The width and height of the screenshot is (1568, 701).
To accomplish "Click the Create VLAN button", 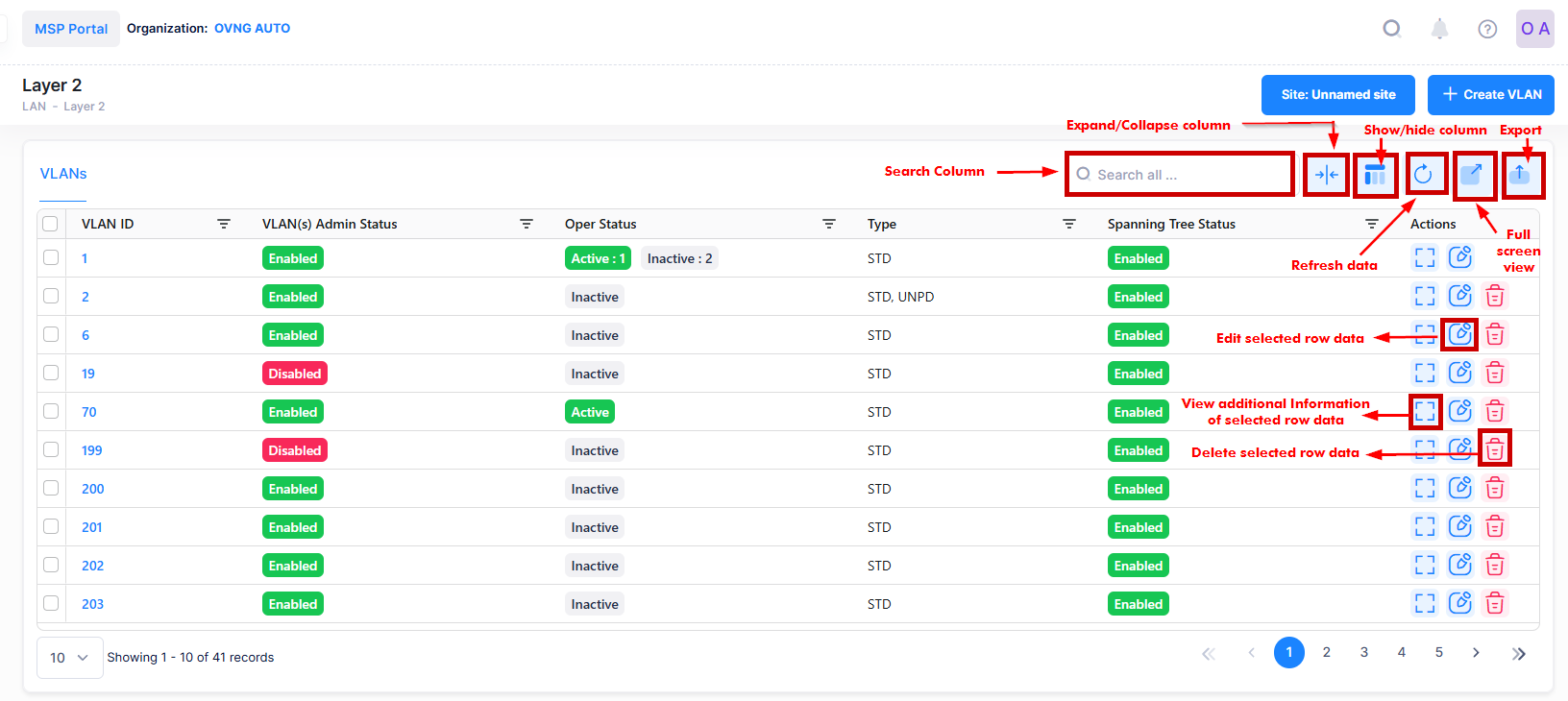I will 1490,94.
